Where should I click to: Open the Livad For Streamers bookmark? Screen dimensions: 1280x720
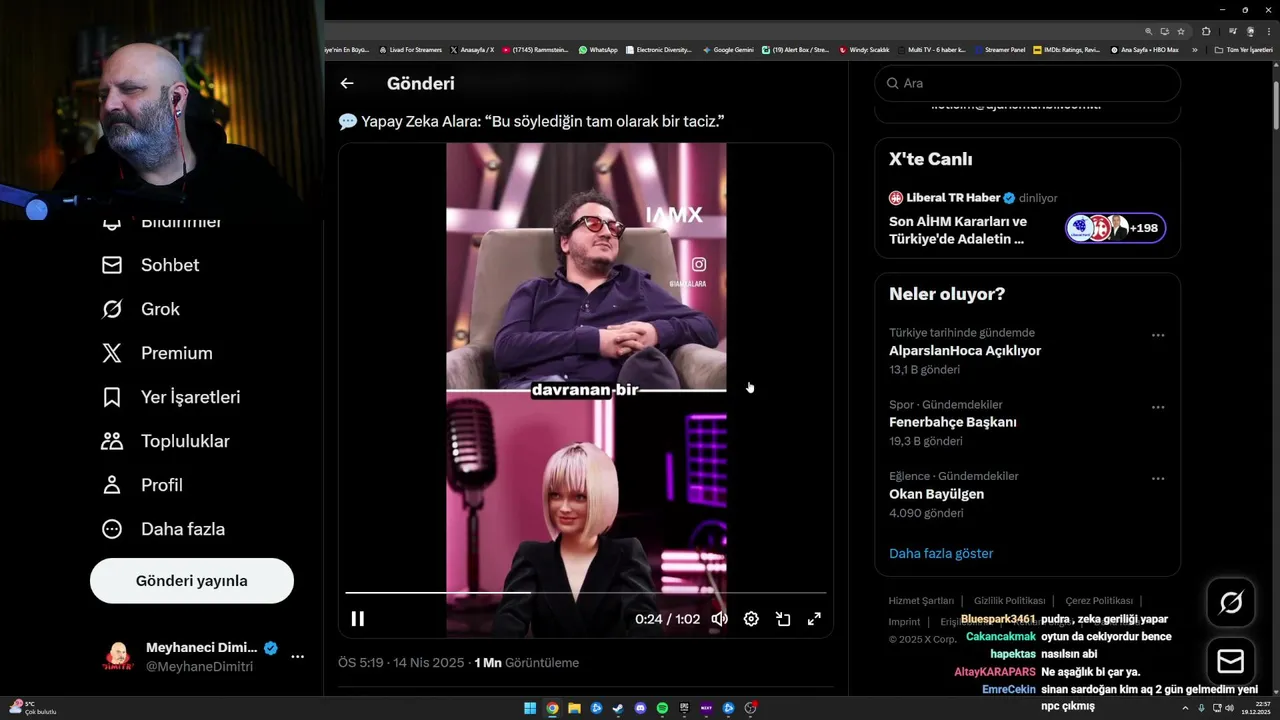pyautogui.click(x=410, y=49)
